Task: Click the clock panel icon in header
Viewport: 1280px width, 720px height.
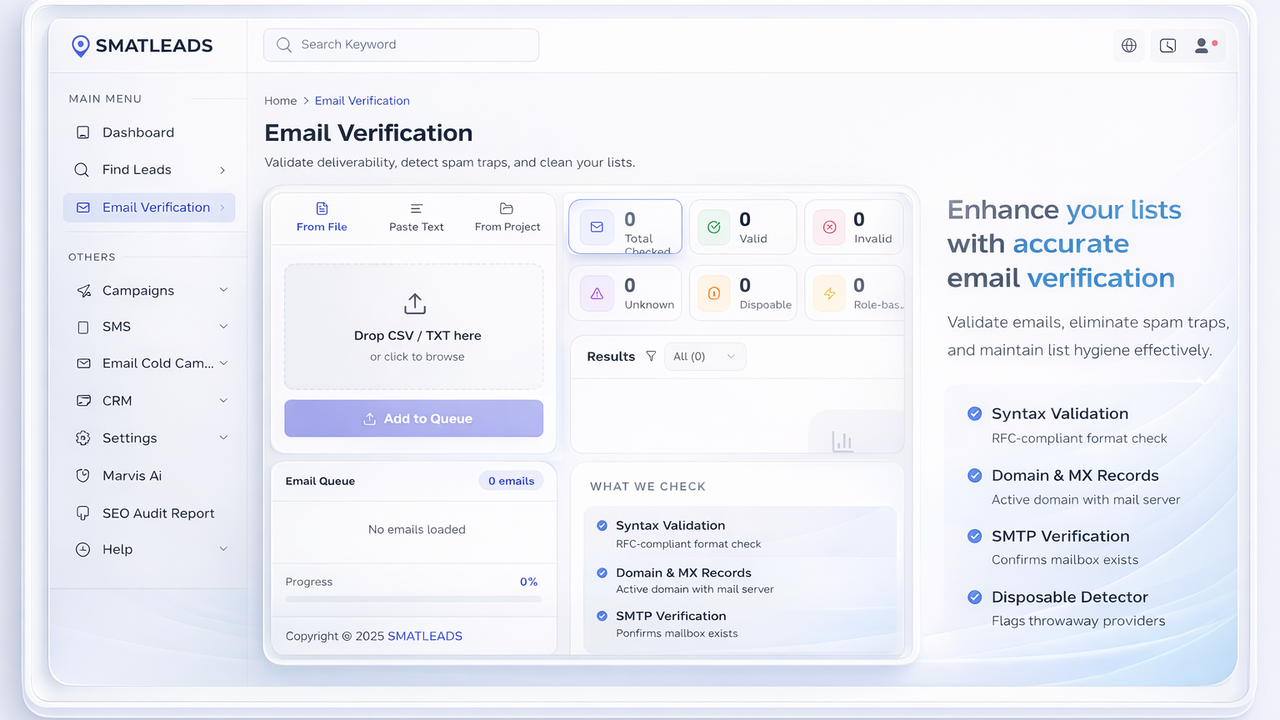Action: [1167, 45]
